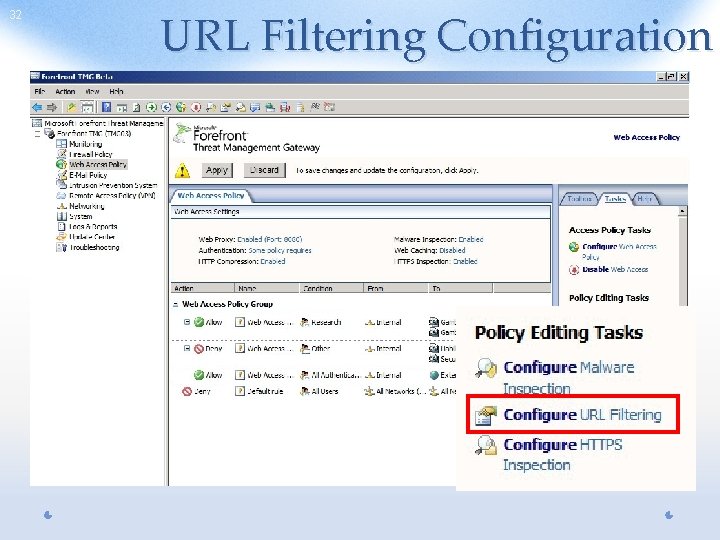720x540 pixels.
Task: Click Configure URL Filtering link
Action: click(x=582, y=415)
